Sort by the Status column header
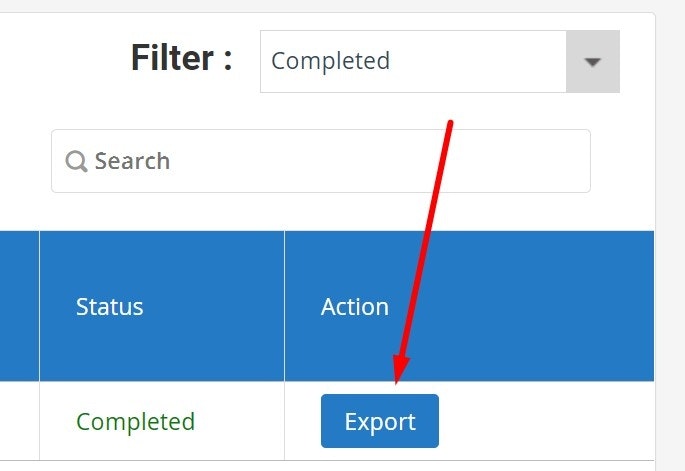 pyautogui.click(x=110, y=306)
